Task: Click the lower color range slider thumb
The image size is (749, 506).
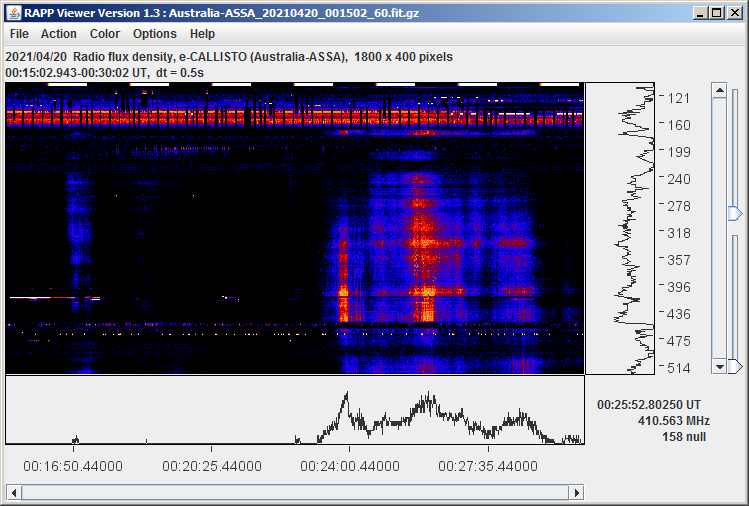Action: pos(735,367)
